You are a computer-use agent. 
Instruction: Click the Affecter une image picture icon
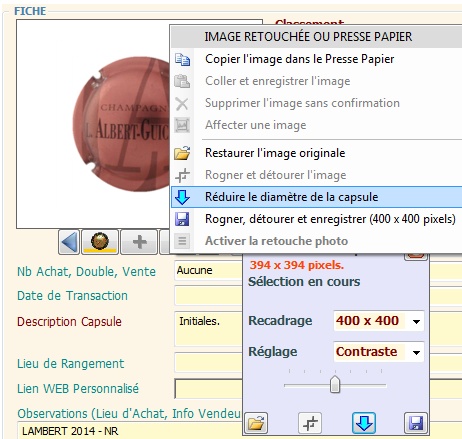point(182,125)
